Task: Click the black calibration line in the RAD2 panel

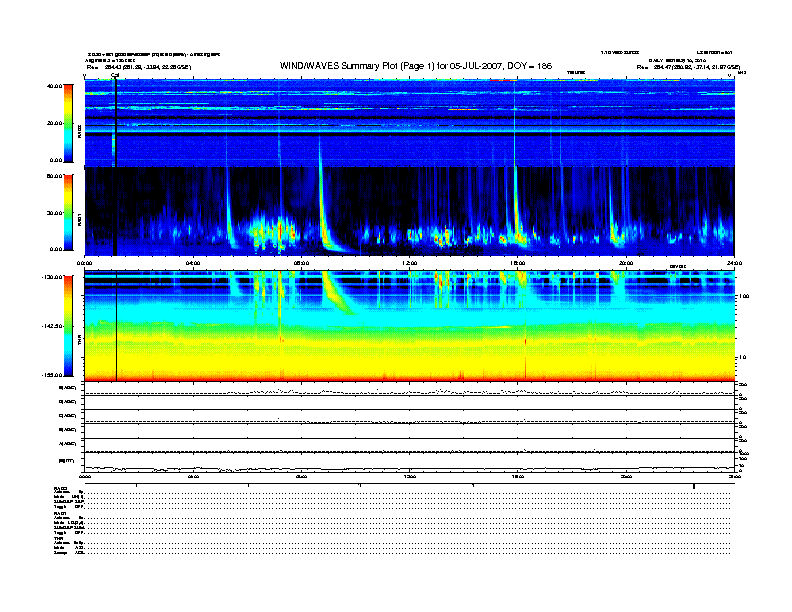Action: click(115, 123)
